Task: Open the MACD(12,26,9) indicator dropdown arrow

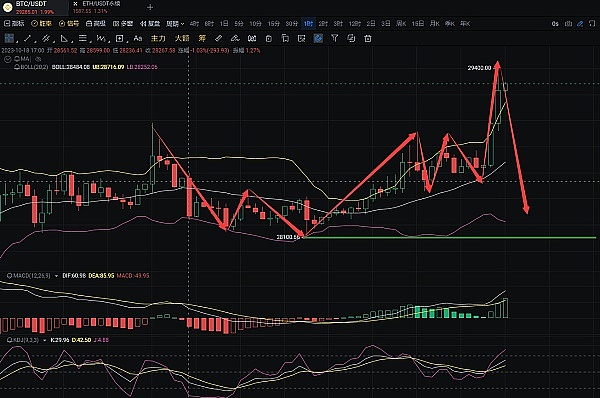Action: [x=56, y=276]
